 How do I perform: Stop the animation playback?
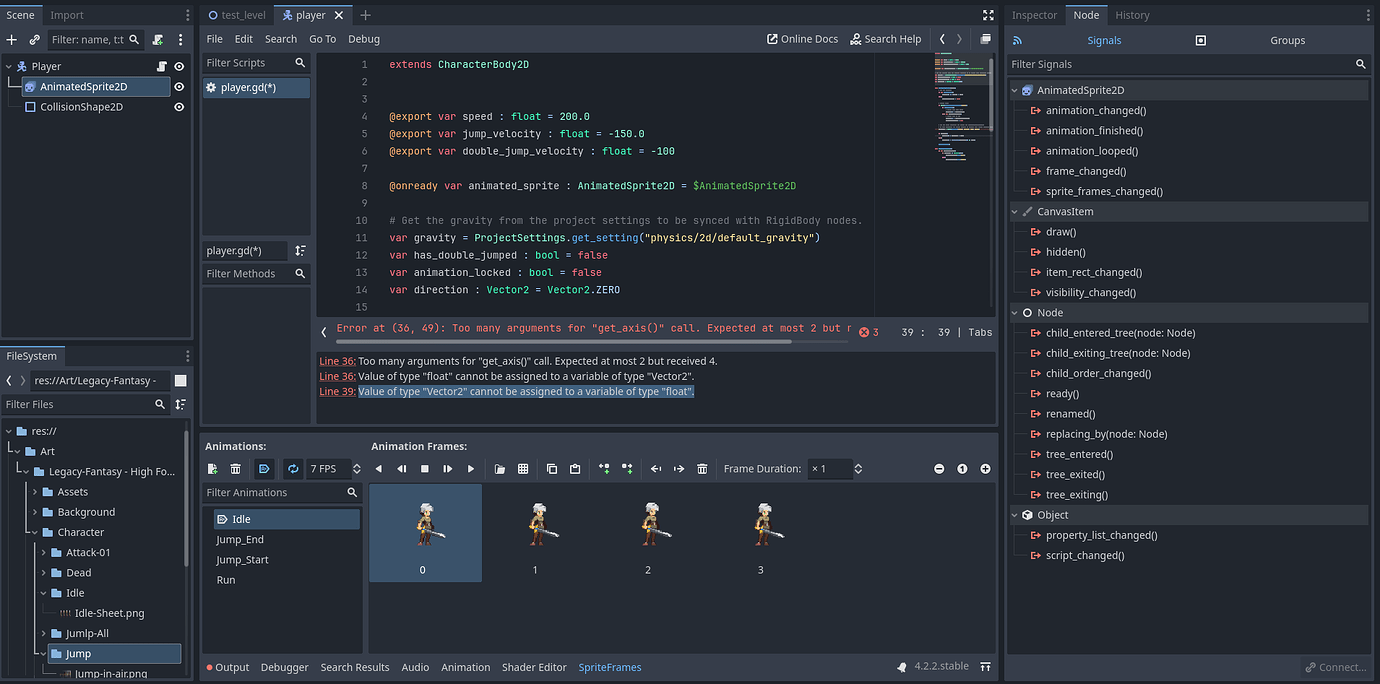point(425,469)
